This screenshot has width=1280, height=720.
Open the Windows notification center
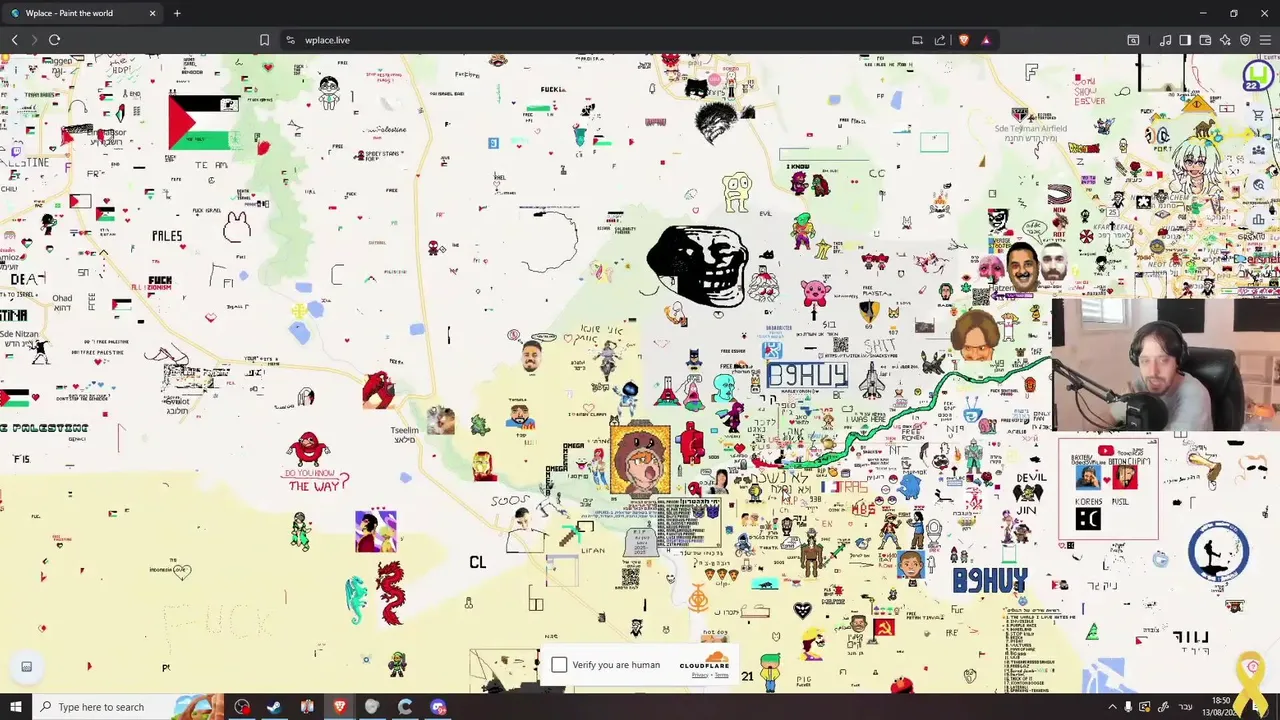1257,707
